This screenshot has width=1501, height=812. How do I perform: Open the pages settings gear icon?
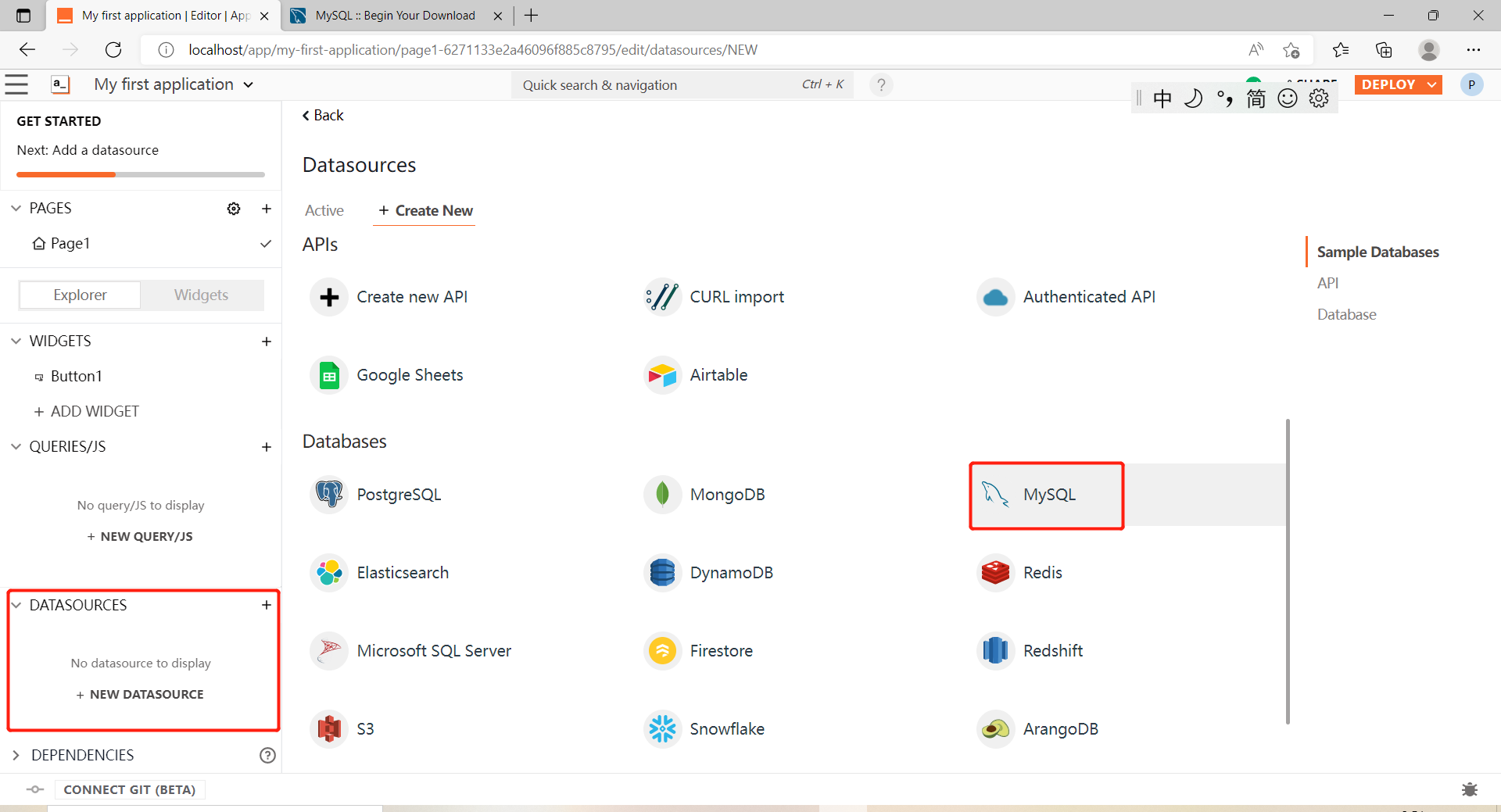[234, 209]
